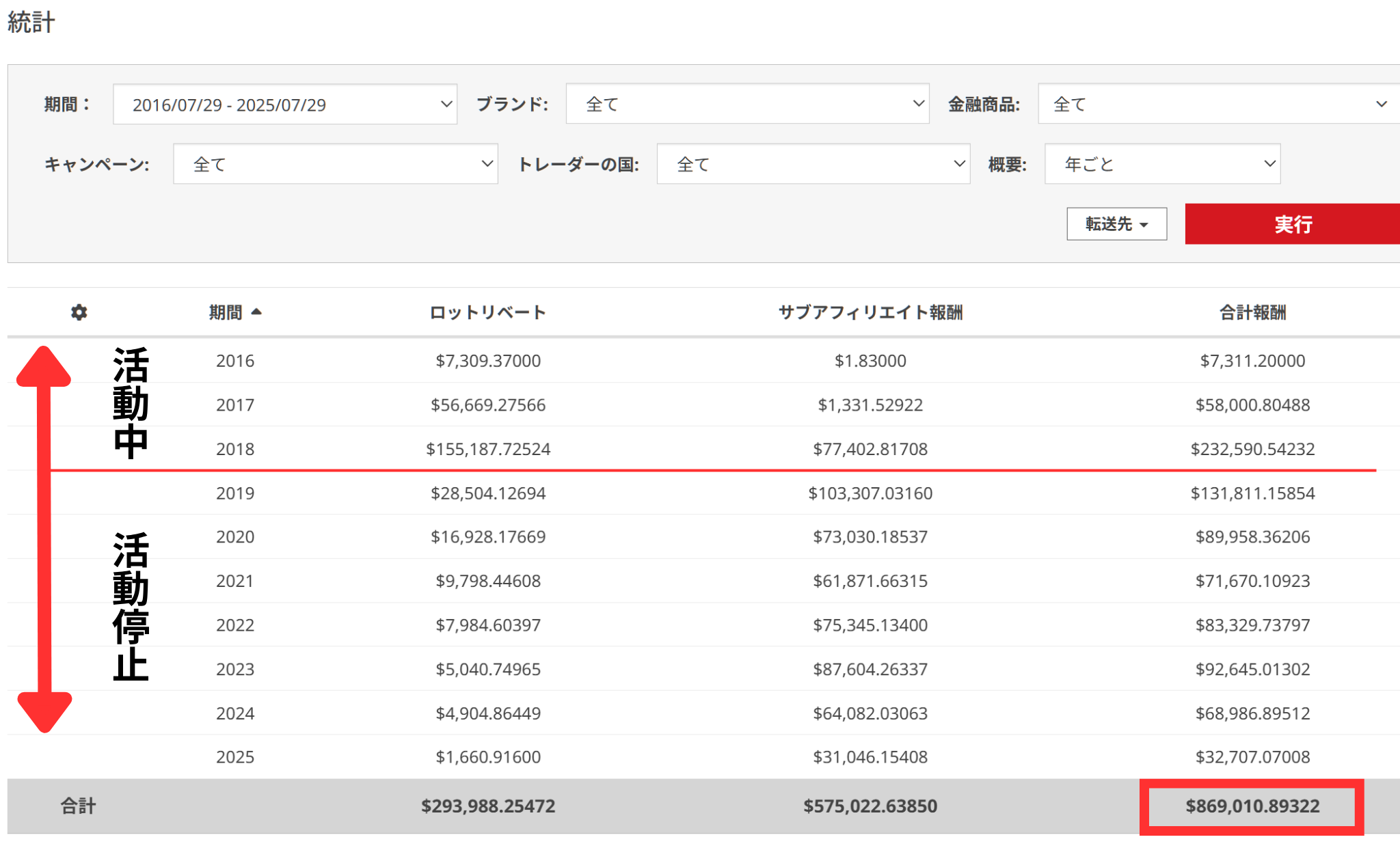This screenshot has height=848, width=1400.
Task: Click the red 実行 button
Action: tap(1293, 224)
